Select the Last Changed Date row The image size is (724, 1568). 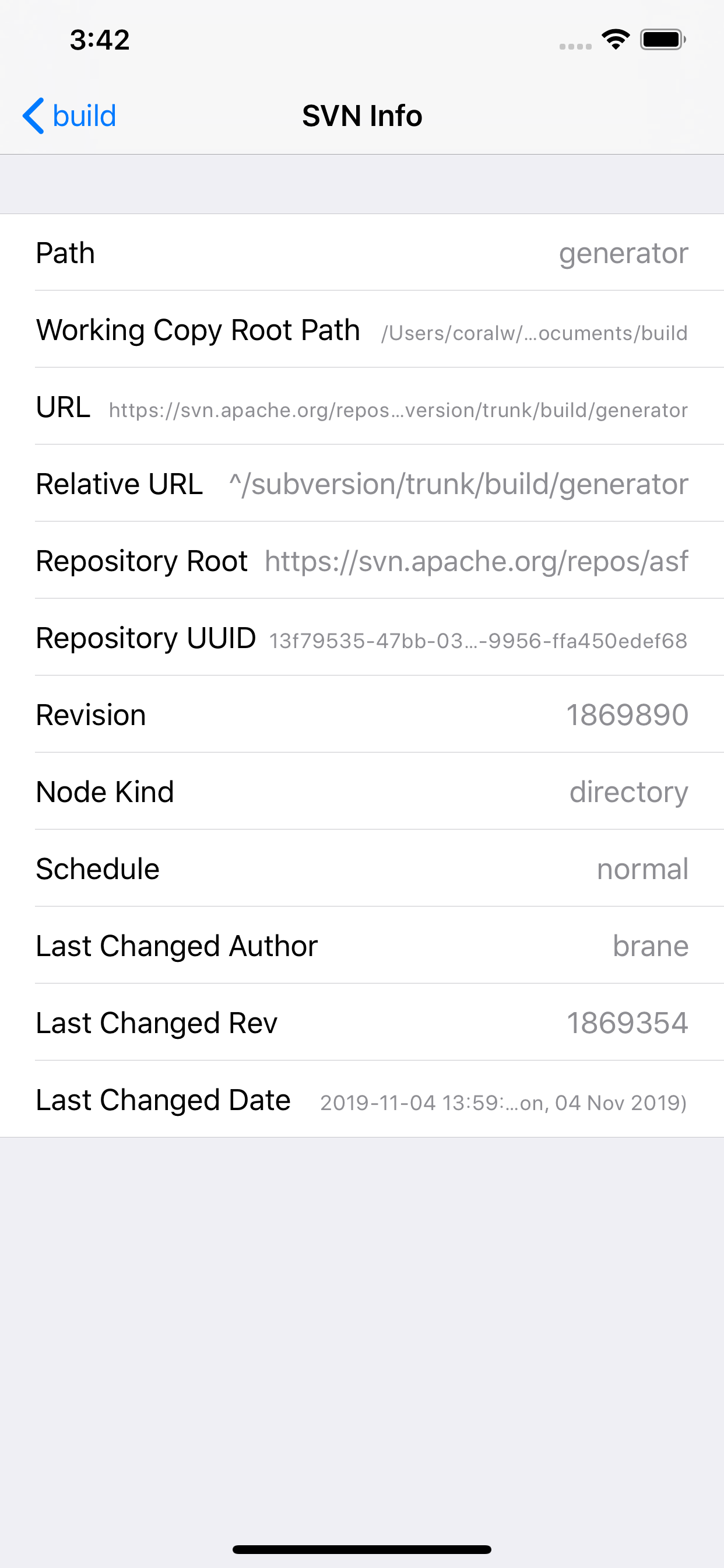coord(362,1100)
